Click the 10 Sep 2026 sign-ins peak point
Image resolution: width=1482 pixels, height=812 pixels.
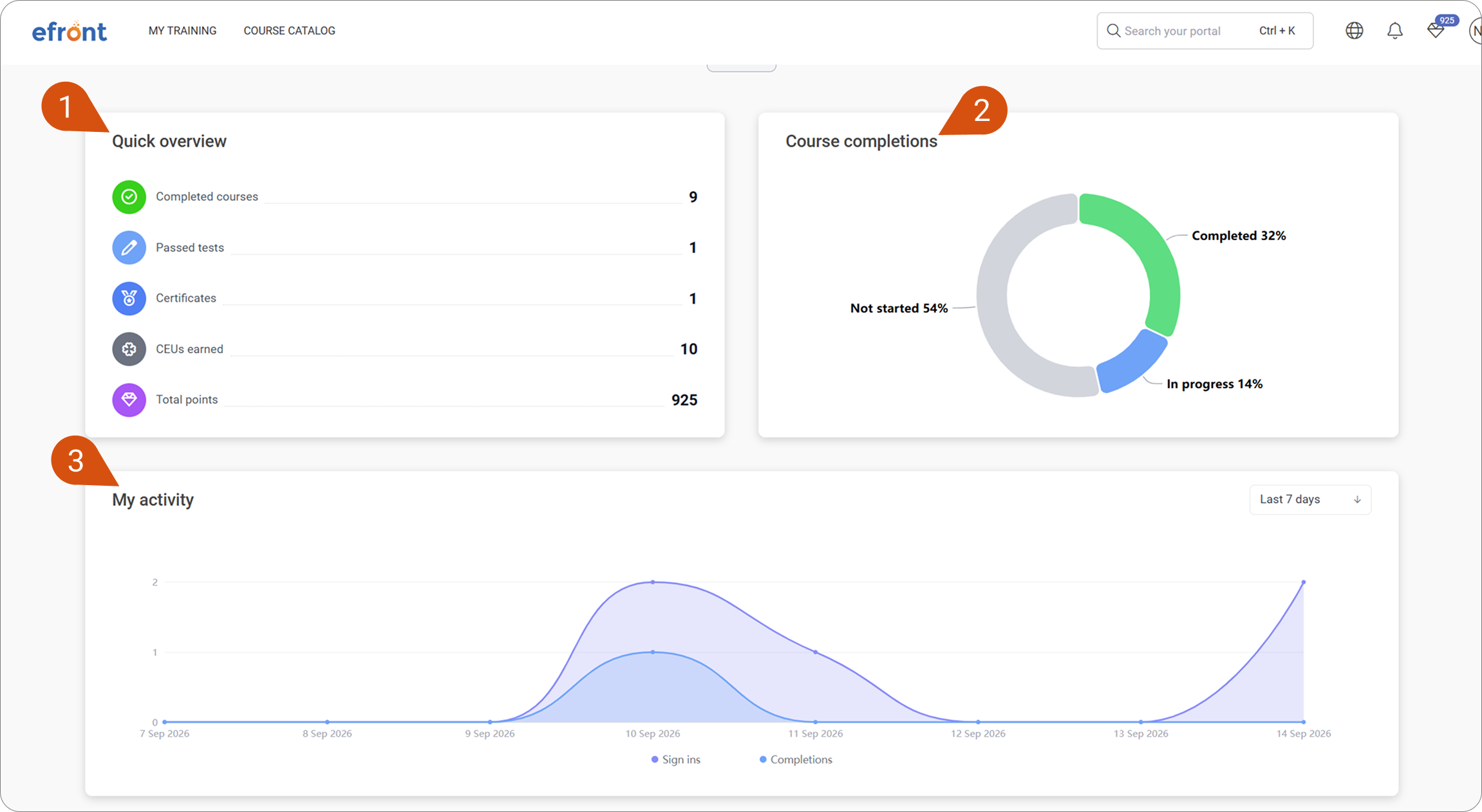pyautogui.click(x=653, y=582)
